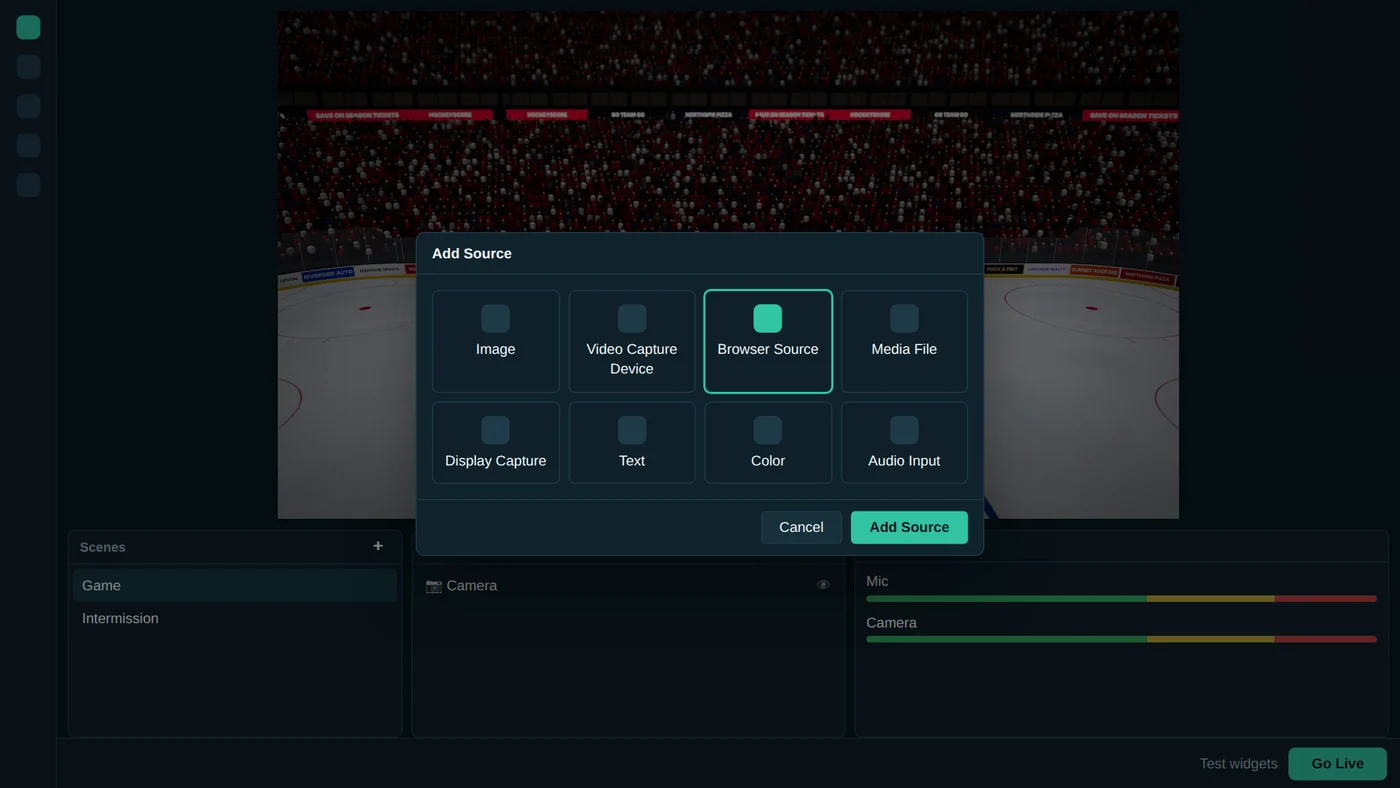The width and height of the screenshot is (1400, 788).
Task: Click the Cancel button in dialog
Action: pos(801,527)
